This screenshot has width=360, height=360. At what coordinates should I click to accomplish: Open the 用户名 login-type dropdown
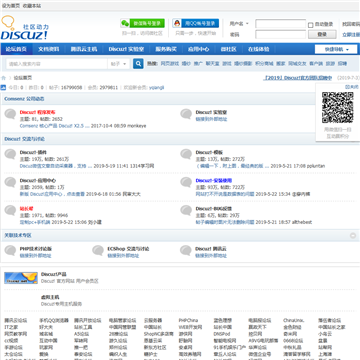coord(239,24)
